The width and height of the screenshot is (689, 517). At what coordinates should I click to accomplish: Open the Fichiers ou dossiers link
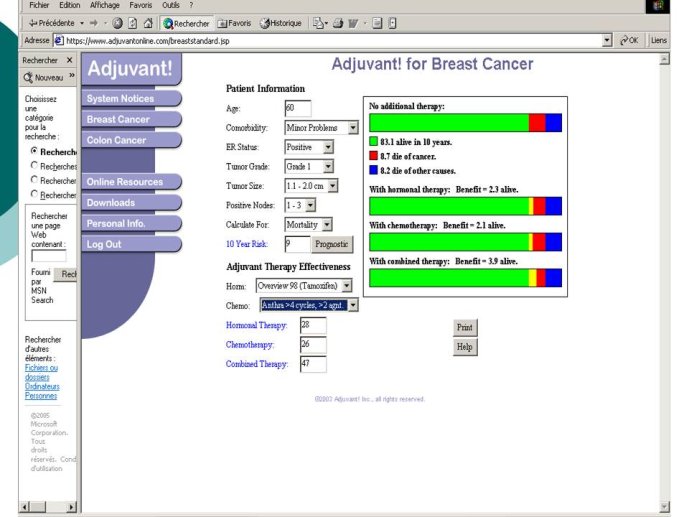pyautogui.click(x=41, y=372)
